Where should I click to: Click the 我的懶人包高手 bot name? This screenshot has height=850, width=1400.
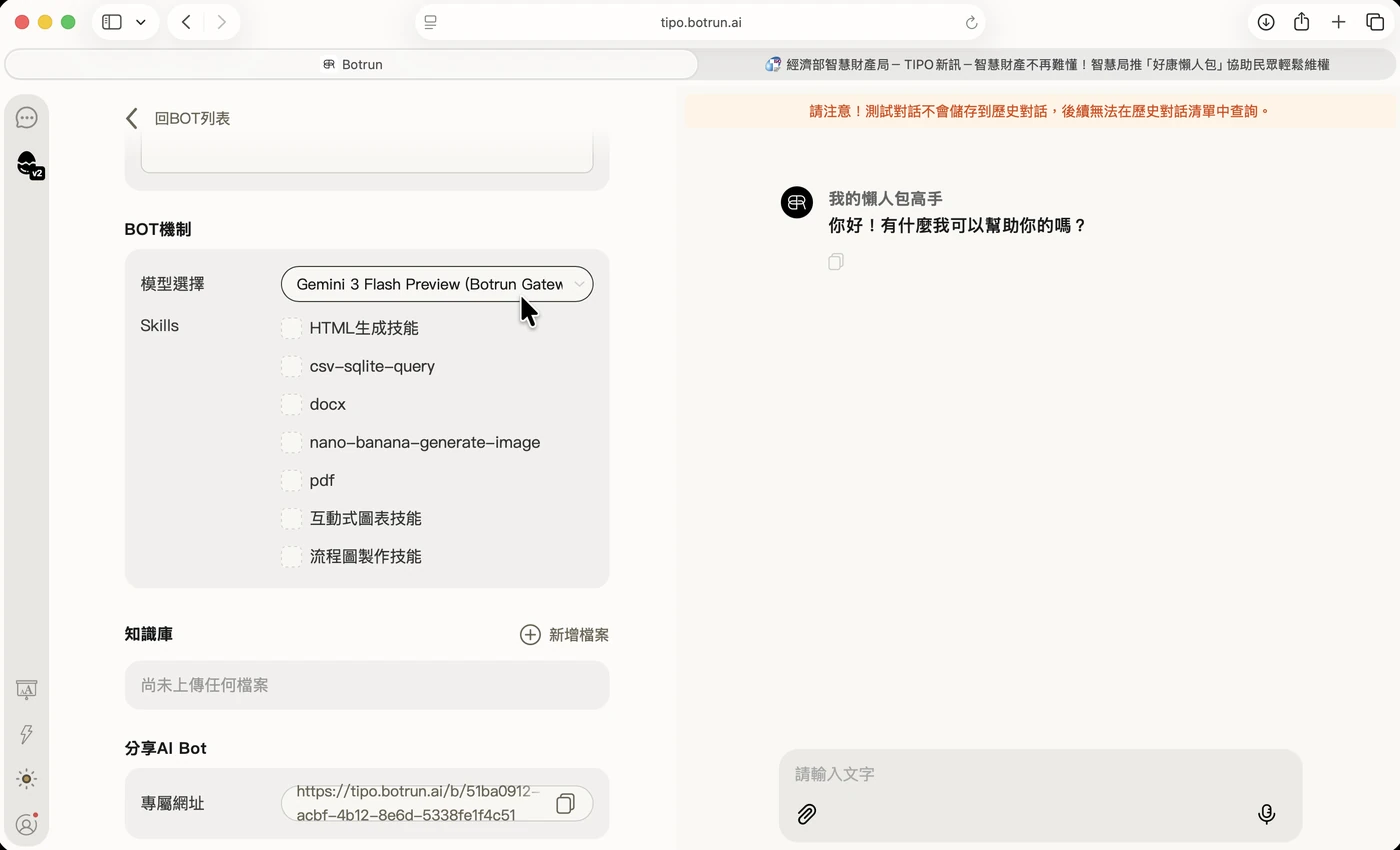point(885,199)
